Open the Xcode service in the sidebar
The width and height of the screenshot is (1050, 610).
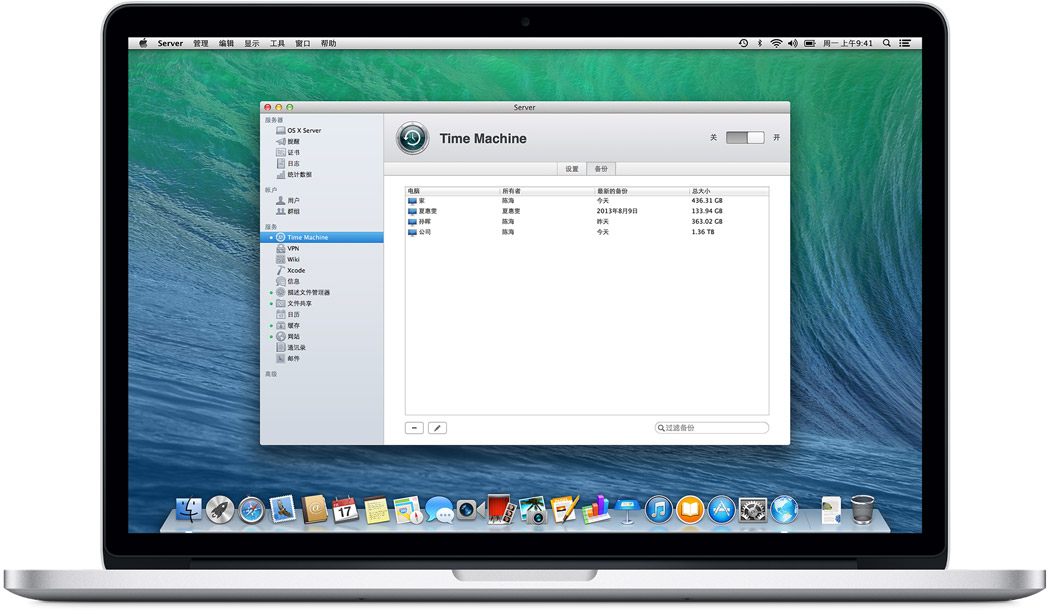point(291,271)
